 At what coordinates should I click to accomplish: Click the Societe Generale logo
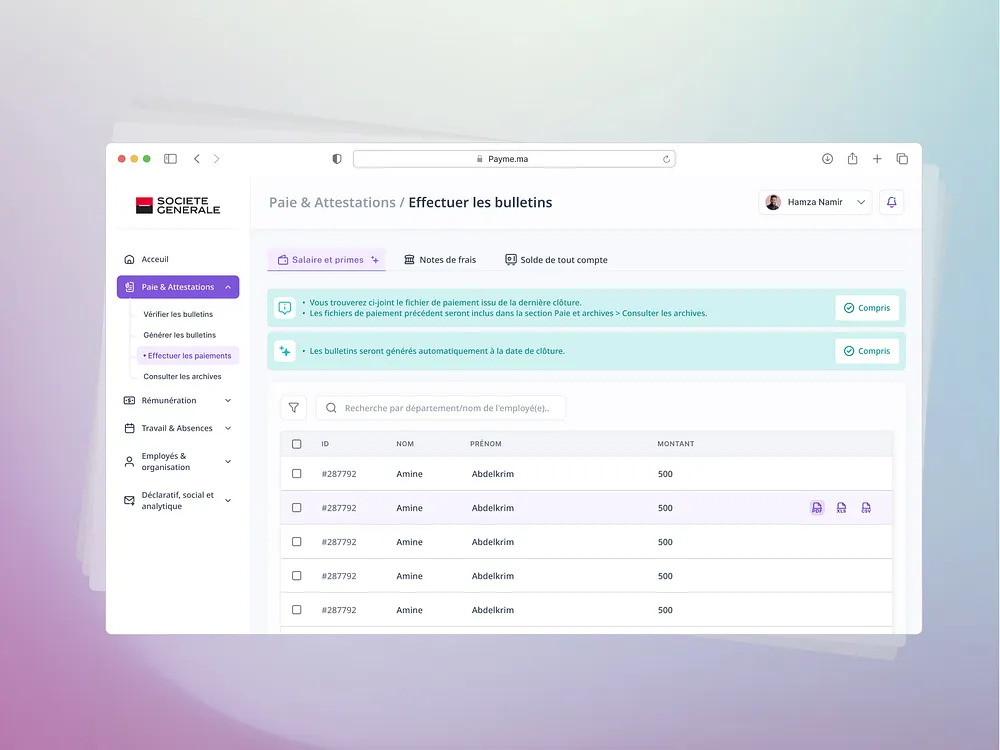click(178, 205)
